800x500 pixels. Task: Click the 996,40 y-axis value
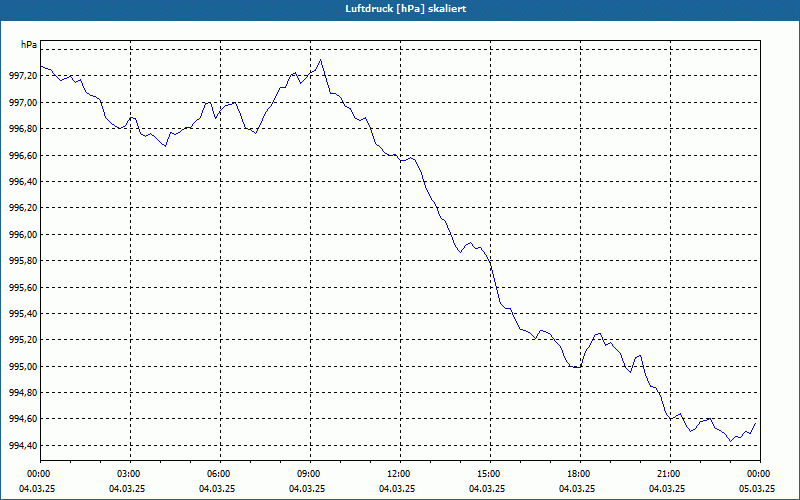click(x=23, y=182)
